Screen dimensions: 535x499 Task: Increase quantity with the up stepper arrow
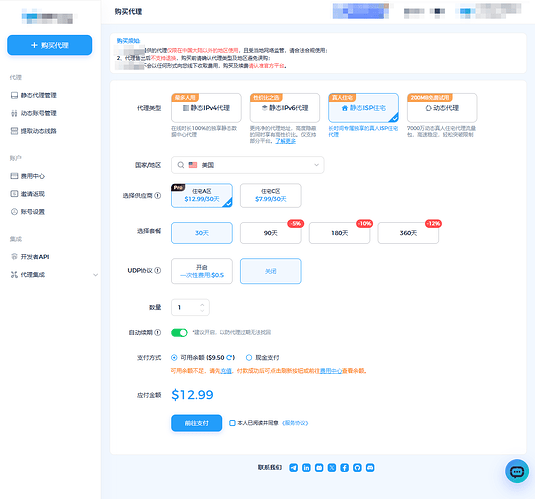click(x=202, y=304)
